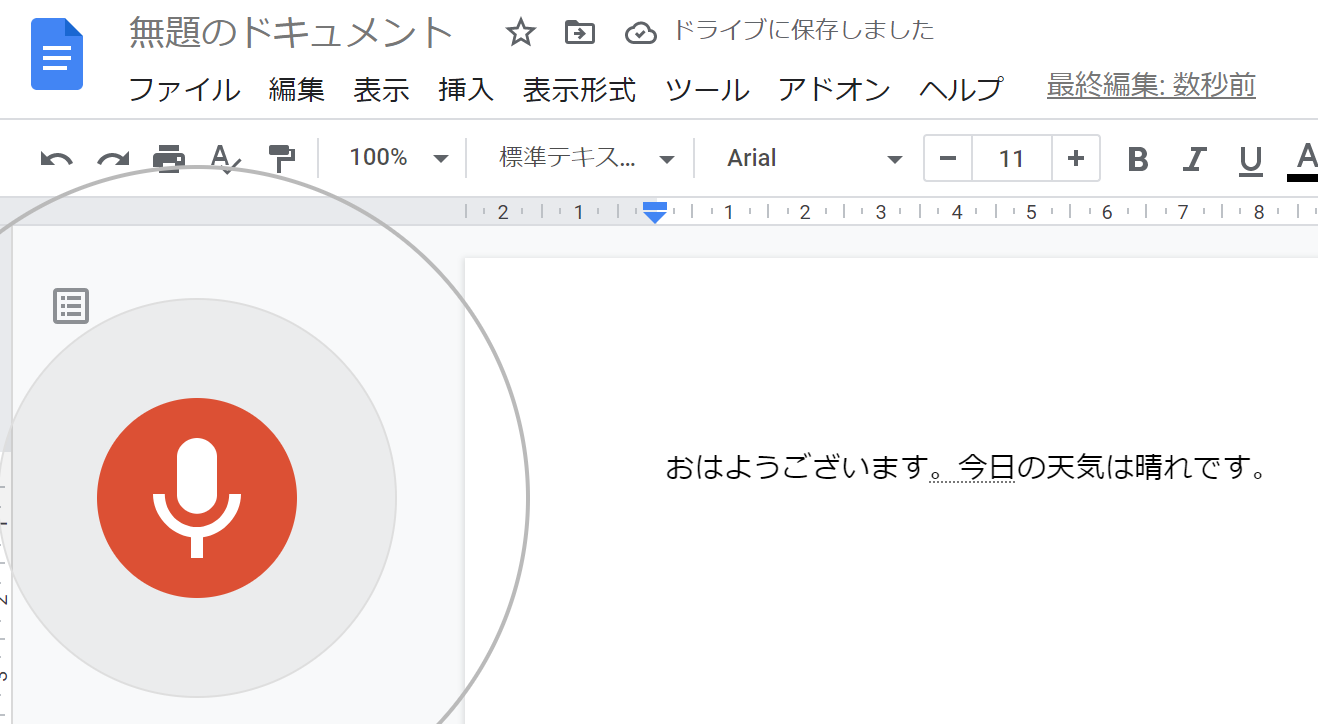Image resolution: width=1318 pixels, height=724 pixels.
Task: Toggle bold formatting
Action: point(1137,159)
